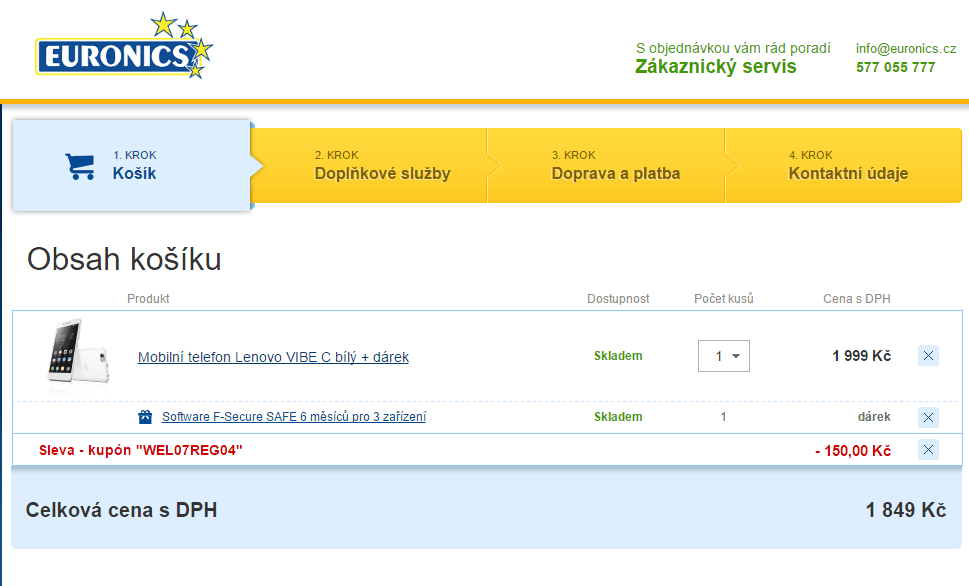Click the Skladem status for F-Secure software

[618, 417]
